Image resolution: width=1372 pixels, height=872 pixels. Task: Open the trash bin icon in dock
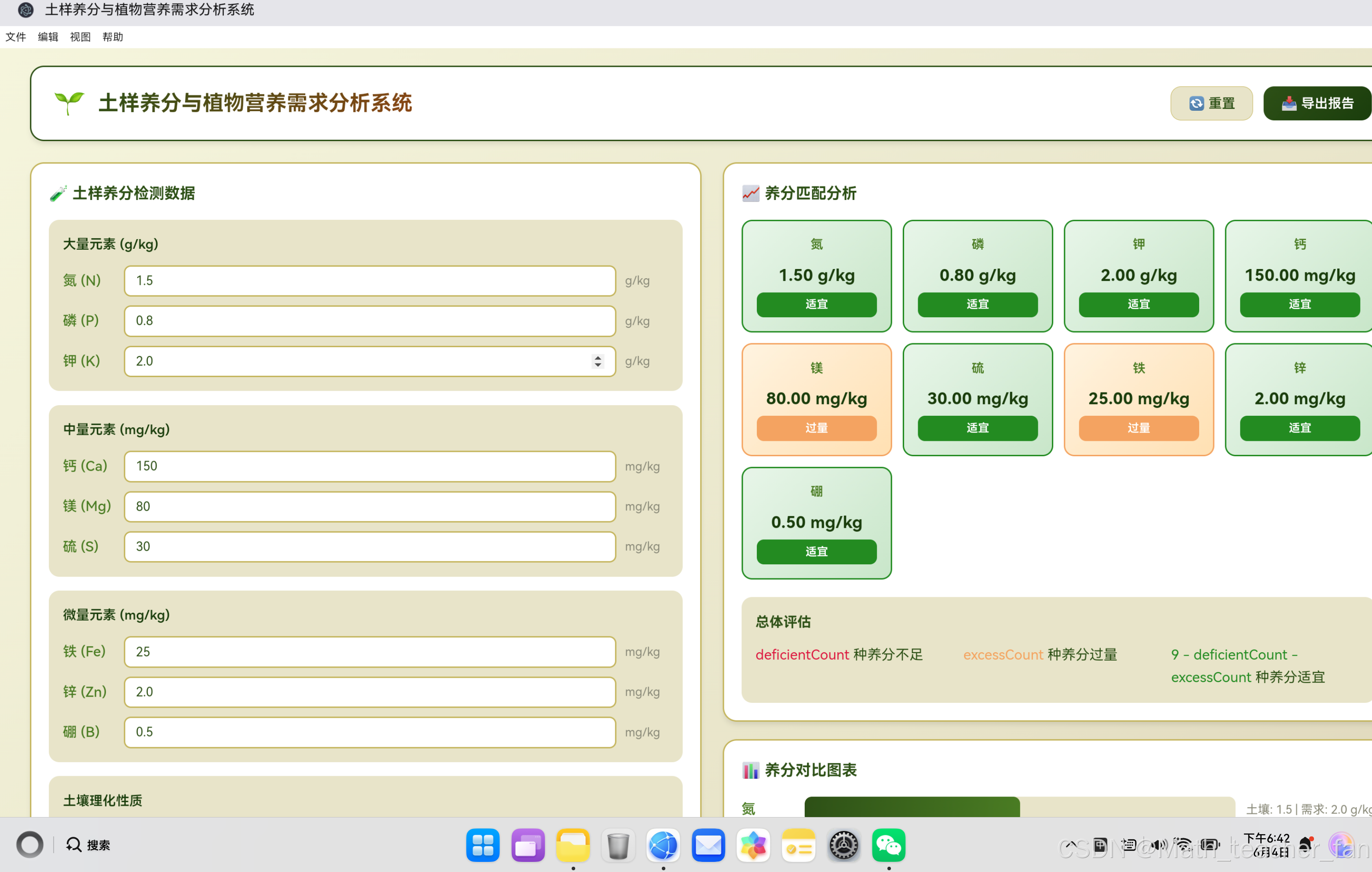(x=618, y=845)
